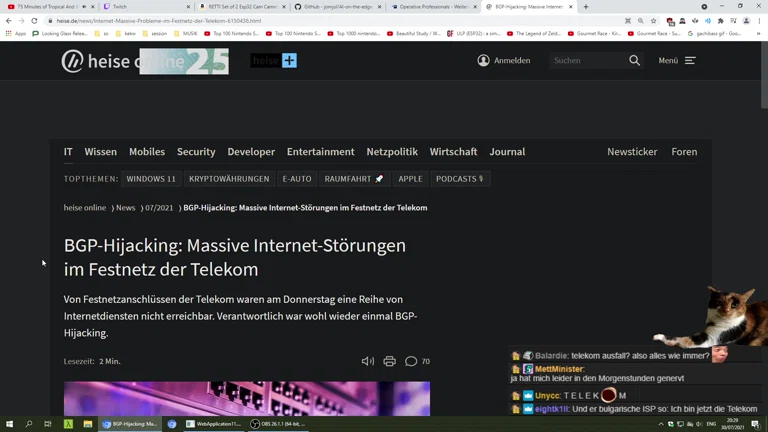This screenshot has width=768, height=432.
Task: Click the browser address bar URL
Action: [159, 21]
